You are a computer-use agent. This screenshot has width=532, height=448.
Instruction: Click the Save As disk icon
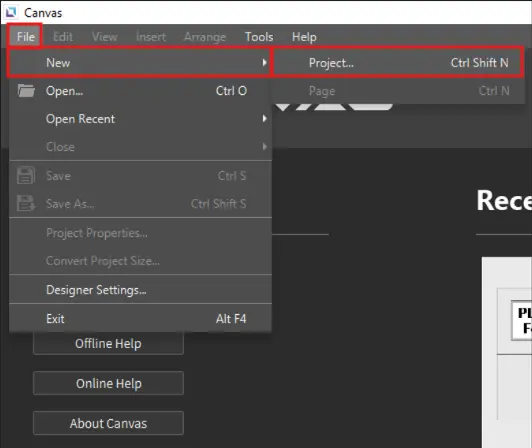[26, 203]
